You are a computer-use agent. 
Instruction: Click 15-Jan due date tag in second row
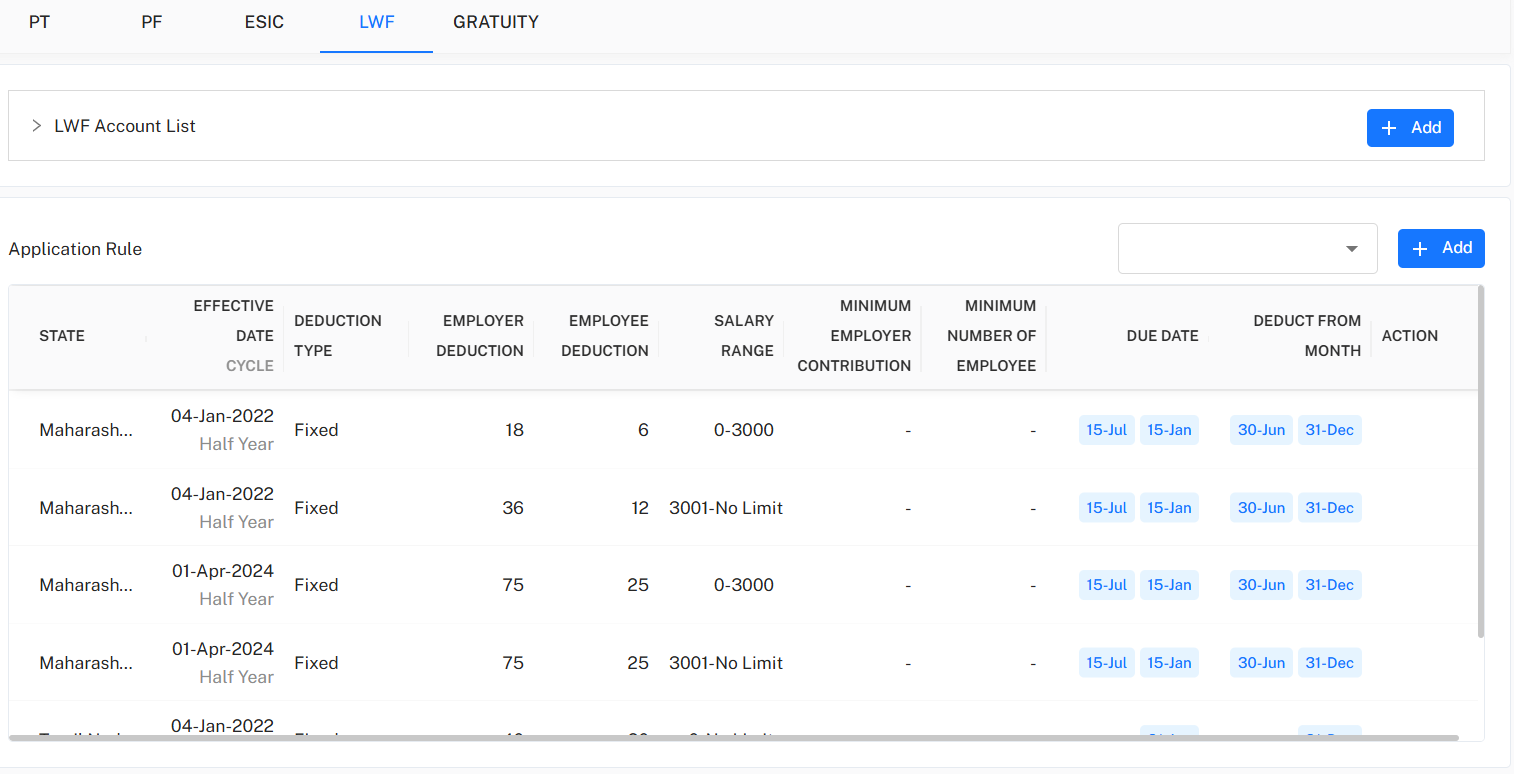1169,508
